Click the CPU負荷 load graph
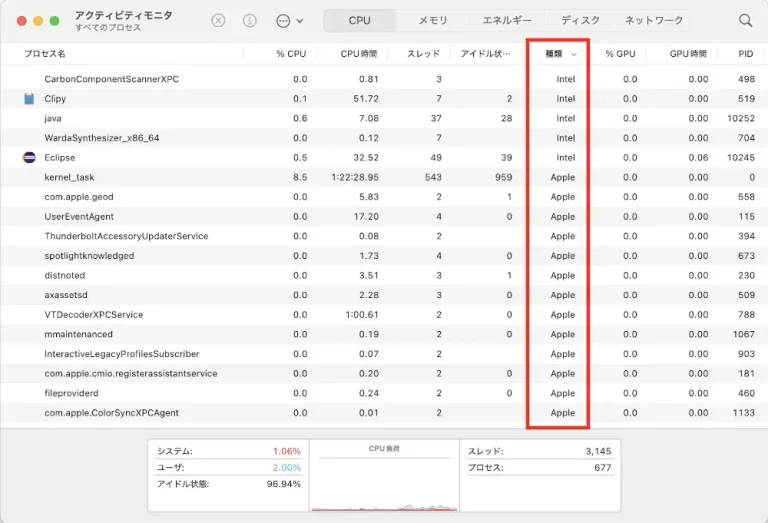768x523 pixels. pyautogui.click(x=384, y=476)
